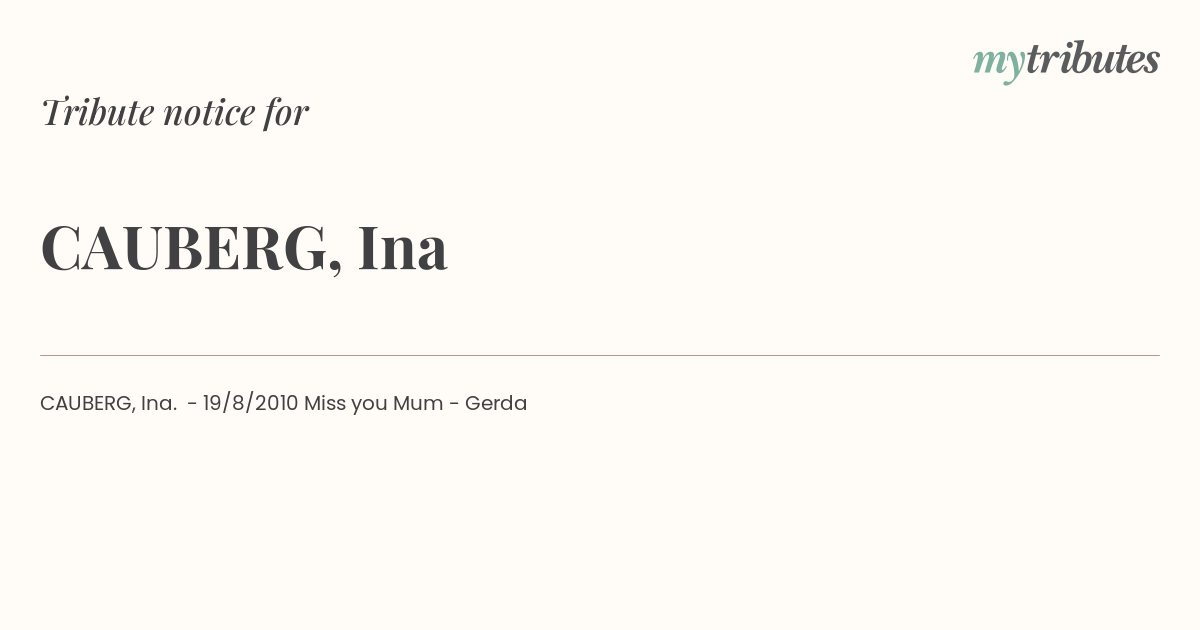Click the word "Mum" in the message
Screen dimensions: 1200x630
[x=418, y=403]
